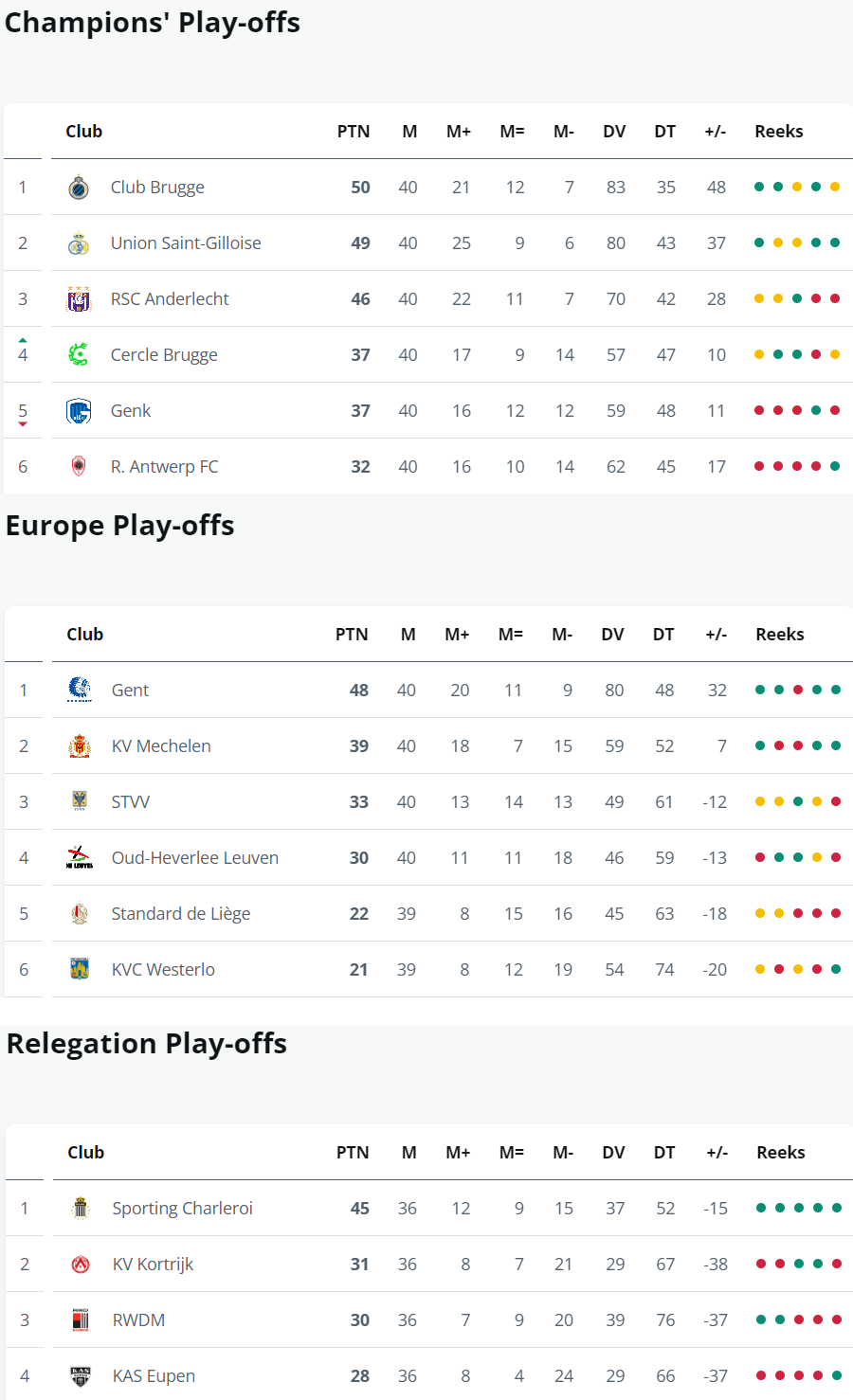This screenshot has width=853, height=1400.
Task: Open the KV Kortrijk club page
Action: [153, 1265]
